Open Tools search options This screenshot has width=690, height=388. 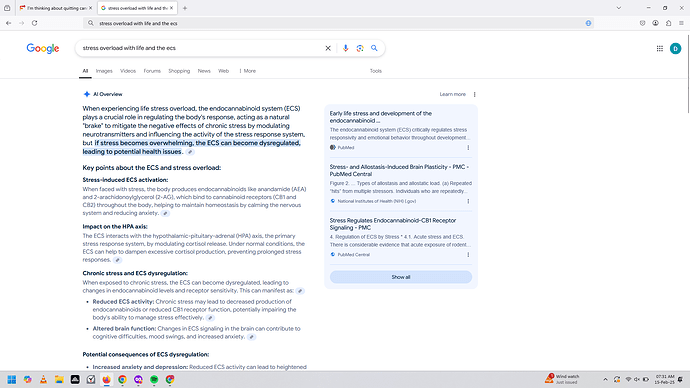[x=375, y=71]
